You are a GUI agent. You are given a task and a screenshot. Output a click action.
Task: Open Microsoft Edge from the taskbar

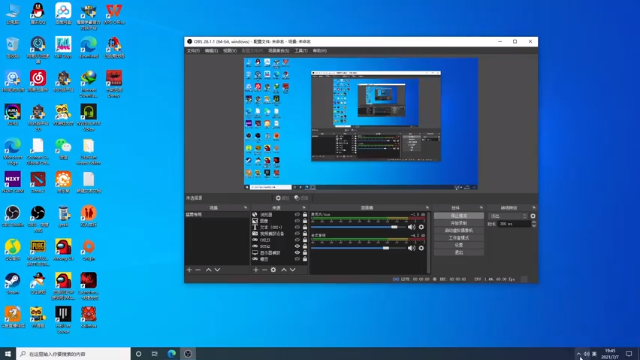171,354
